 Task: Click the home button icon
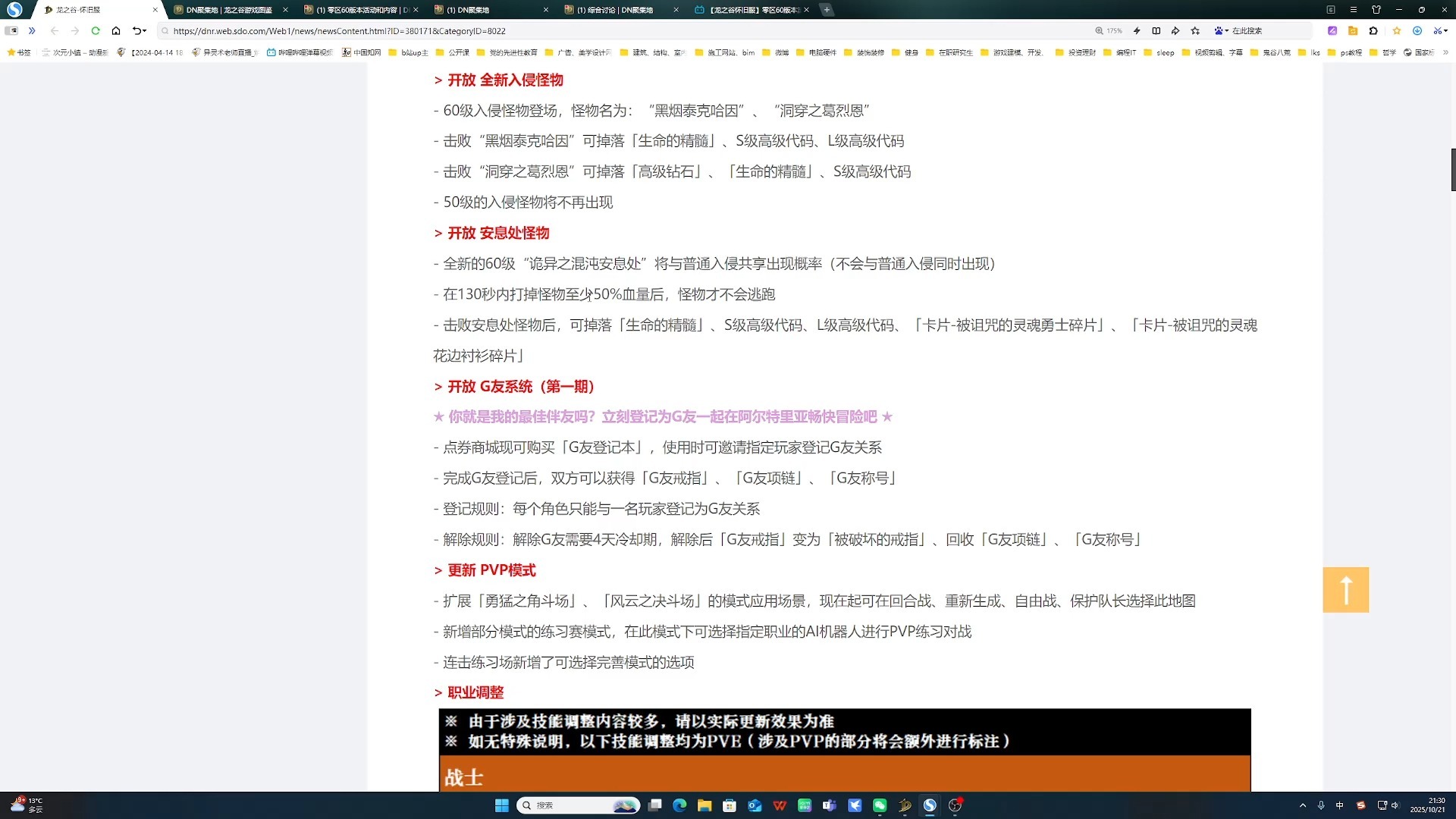[116, 31]
